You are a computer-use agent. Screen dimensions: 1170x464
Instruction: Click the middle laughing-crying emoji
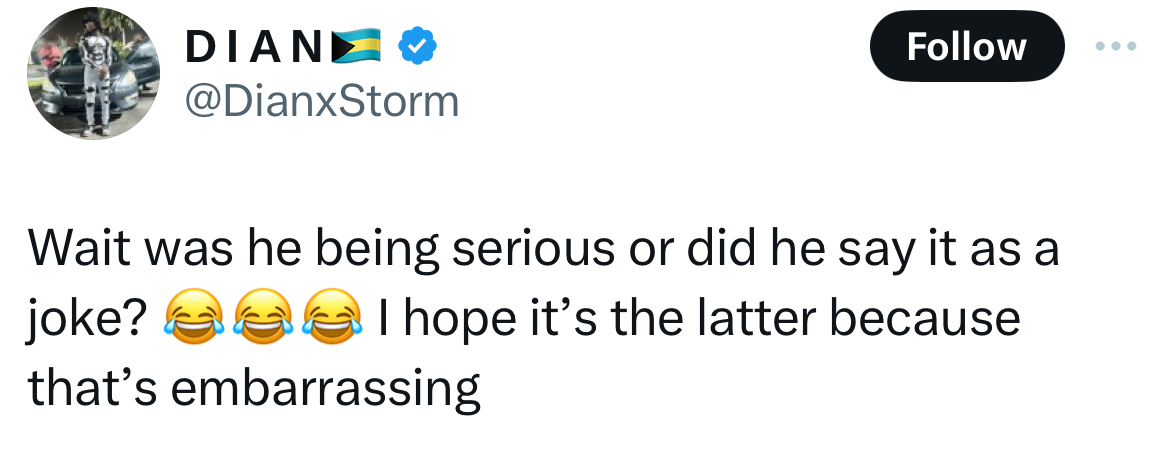point(257,319)
